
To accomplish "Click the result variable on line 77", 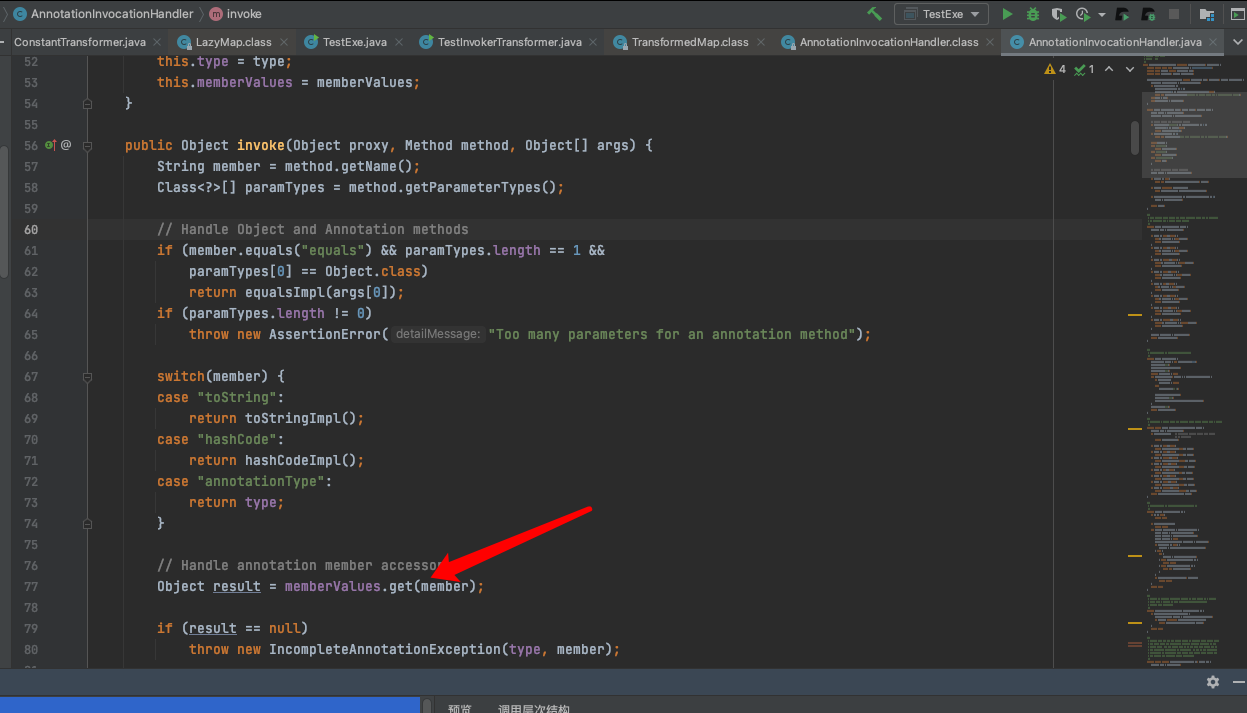I will pyautogui.click(x=237, y=586).
